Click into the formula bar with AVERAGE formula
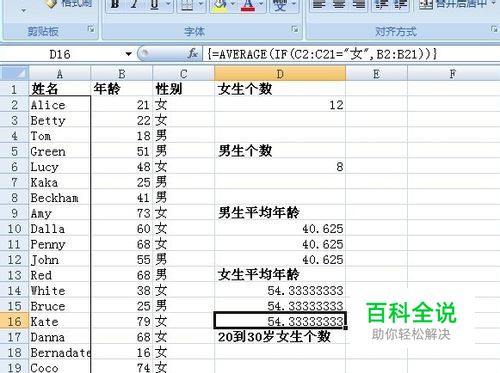This screenshot has height=373, width=500. [352, 54]
